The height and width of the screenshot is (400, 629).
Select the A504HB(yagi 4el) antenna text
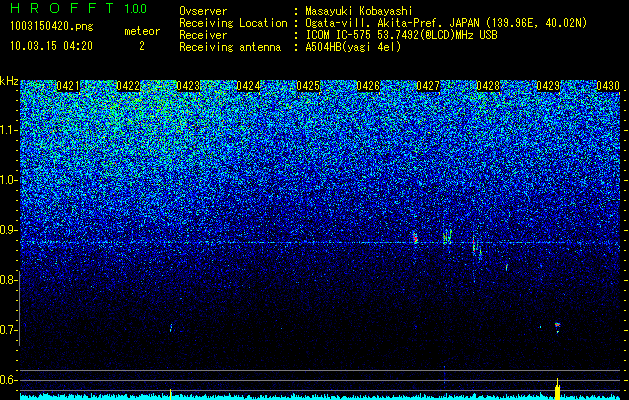353,47
